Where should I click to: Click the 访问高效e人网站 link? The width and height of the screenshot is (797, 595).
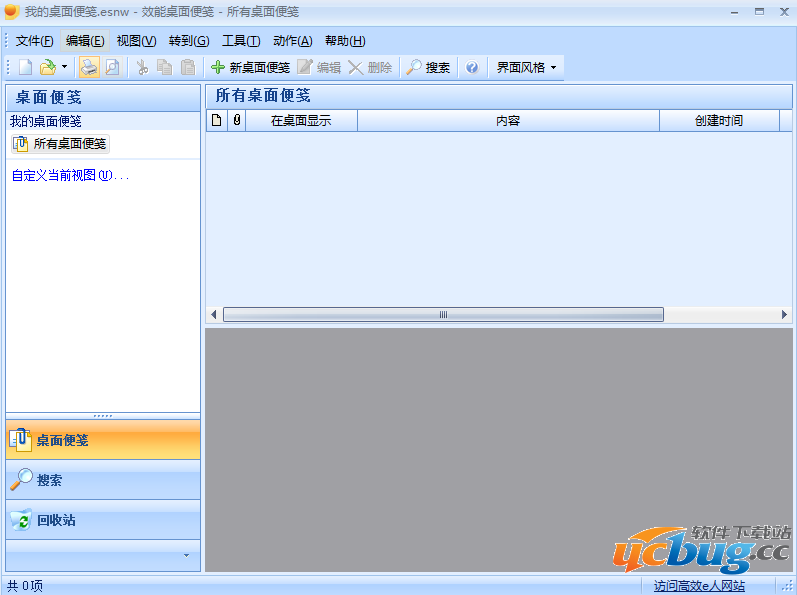point(699,586)
